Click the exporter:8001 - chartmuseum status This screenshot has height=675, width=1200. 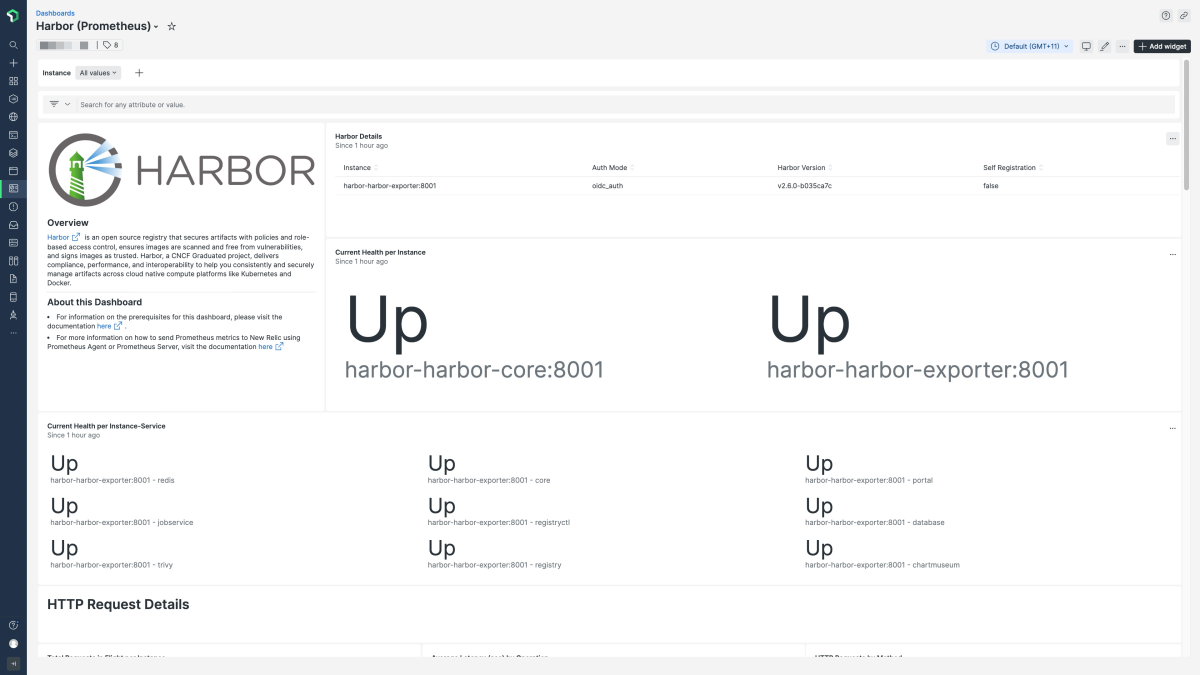(x=882, y=554)
